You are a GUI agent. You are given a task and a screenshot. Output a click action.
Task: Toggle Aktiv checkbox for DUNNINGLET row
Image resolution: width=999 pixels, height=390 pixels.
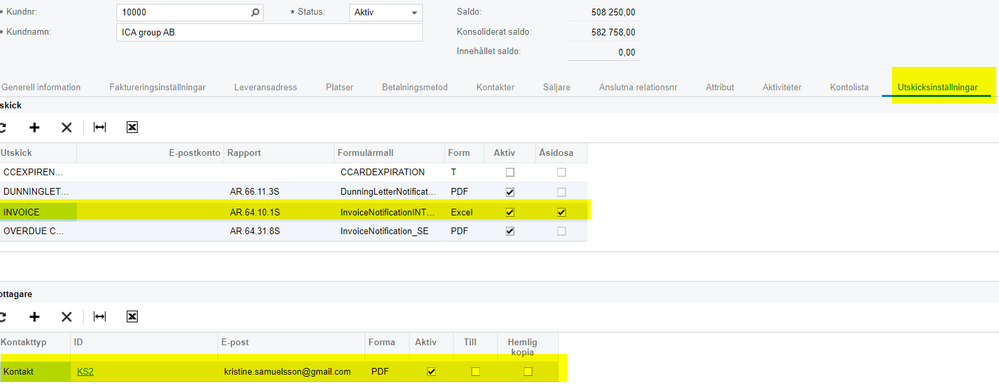click(x=510, y=192)
